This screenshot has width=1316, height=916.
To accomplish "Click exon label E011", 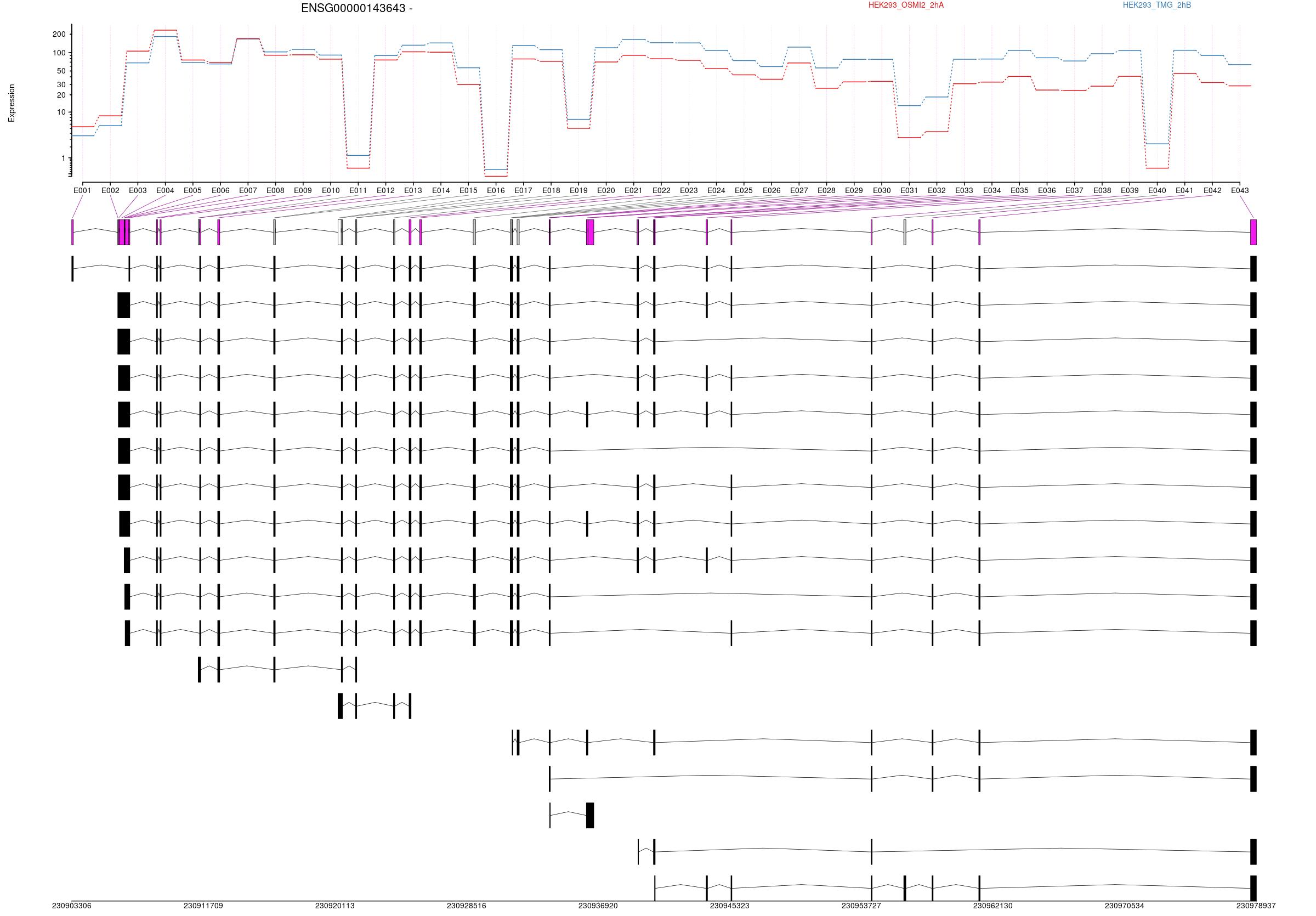I will tap(358, 190).
